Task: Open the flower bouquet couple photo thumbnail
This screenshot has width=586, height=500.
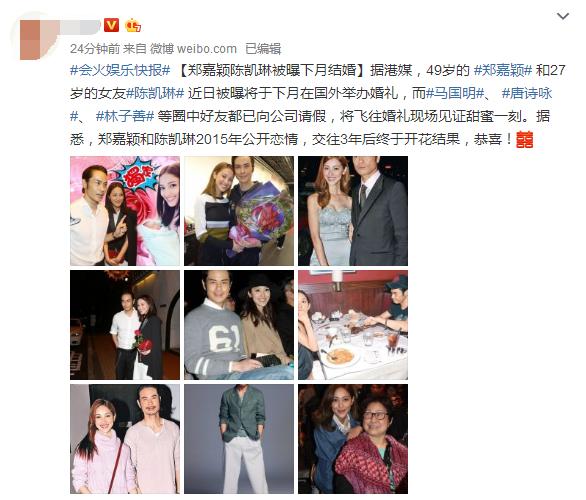Action: (x=239, y=211)
